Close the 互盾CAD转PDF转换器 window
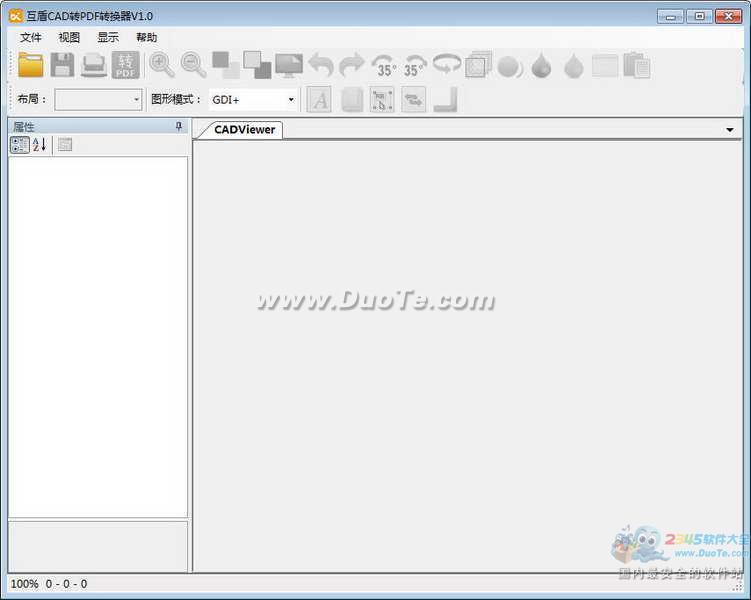 point(728,16)
